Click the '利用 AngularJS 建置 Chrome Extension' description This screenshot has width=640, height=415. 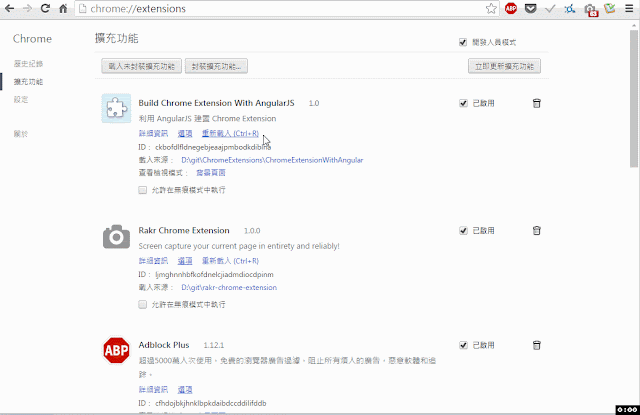[x=207, y=118]
